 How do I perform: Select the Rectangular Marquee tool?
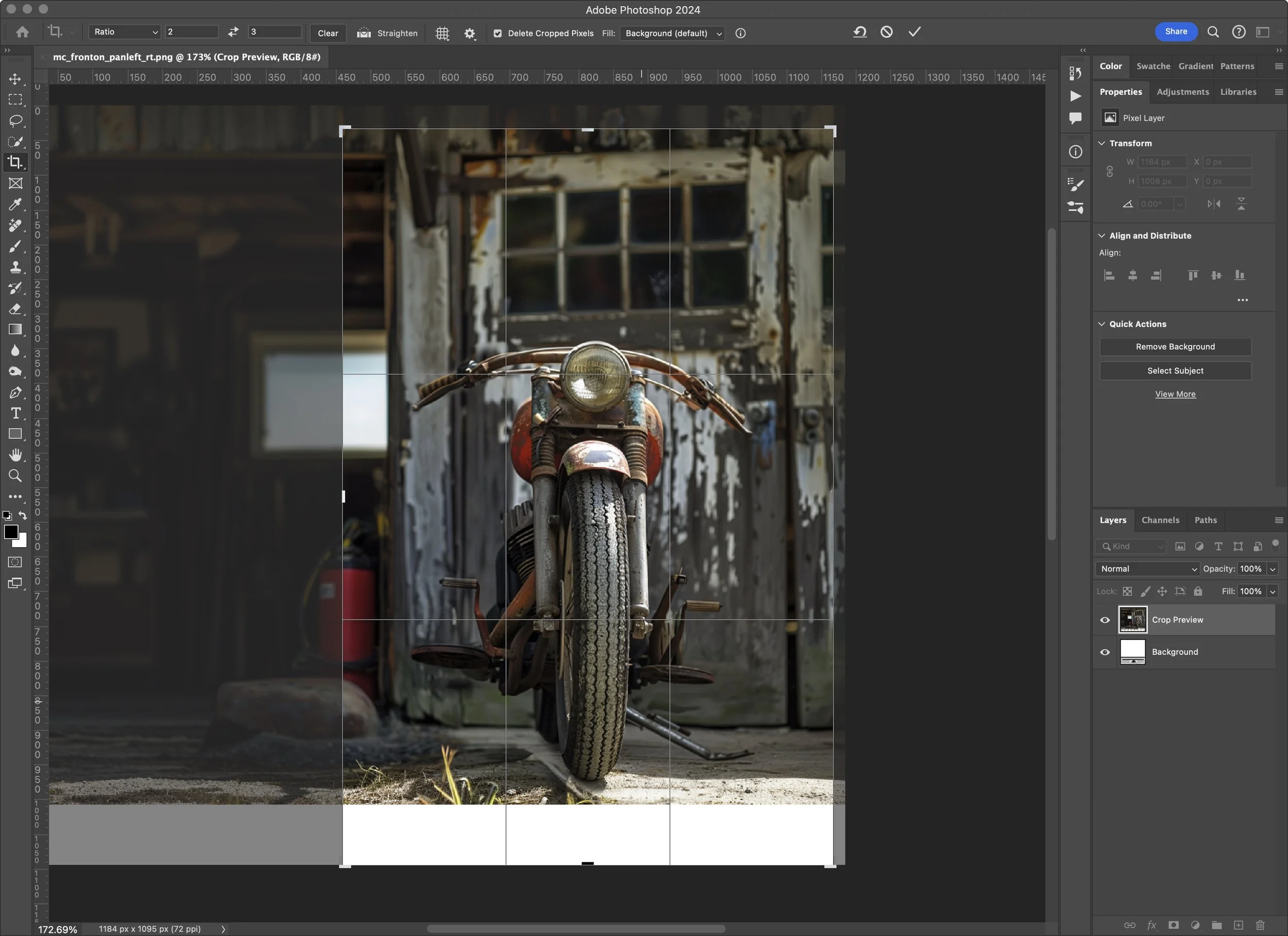point(15,99)
